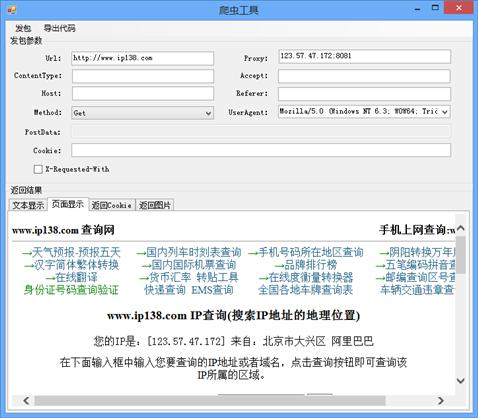Click the app icon in the title bar
478x418 pixels.
click(x=12, y=10)
